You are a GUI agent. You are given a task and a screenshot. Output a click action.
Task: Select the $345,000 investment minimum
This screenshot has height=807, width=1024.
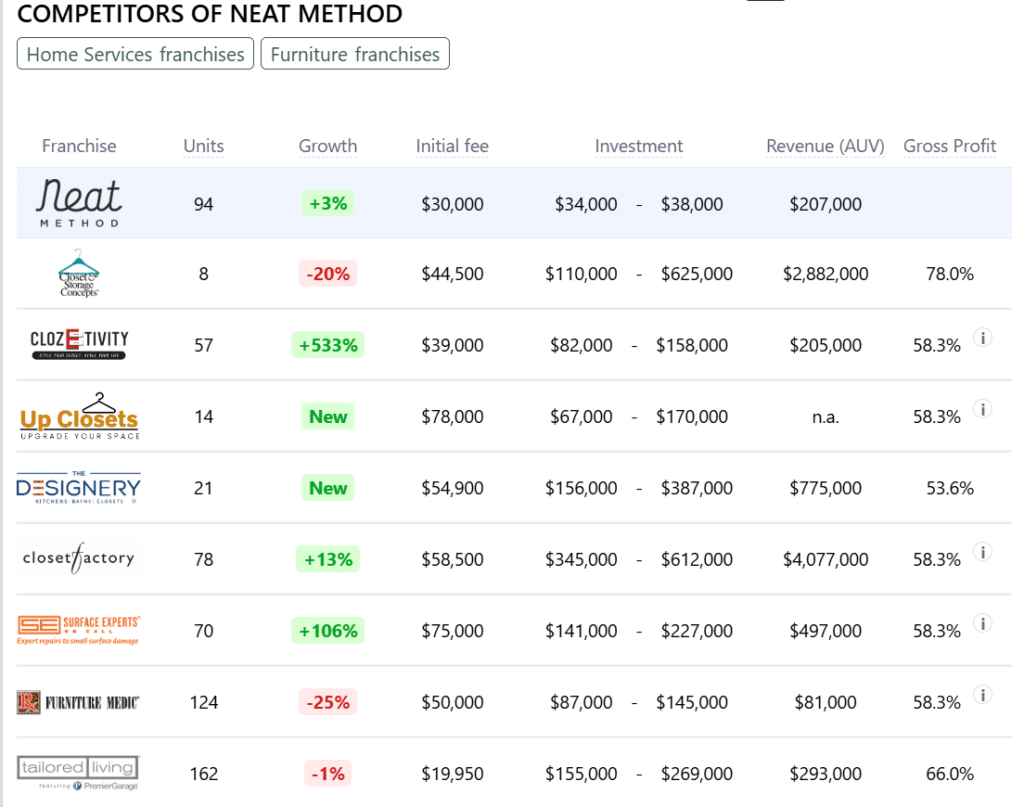pyautogui.click(x=581, y=560)
